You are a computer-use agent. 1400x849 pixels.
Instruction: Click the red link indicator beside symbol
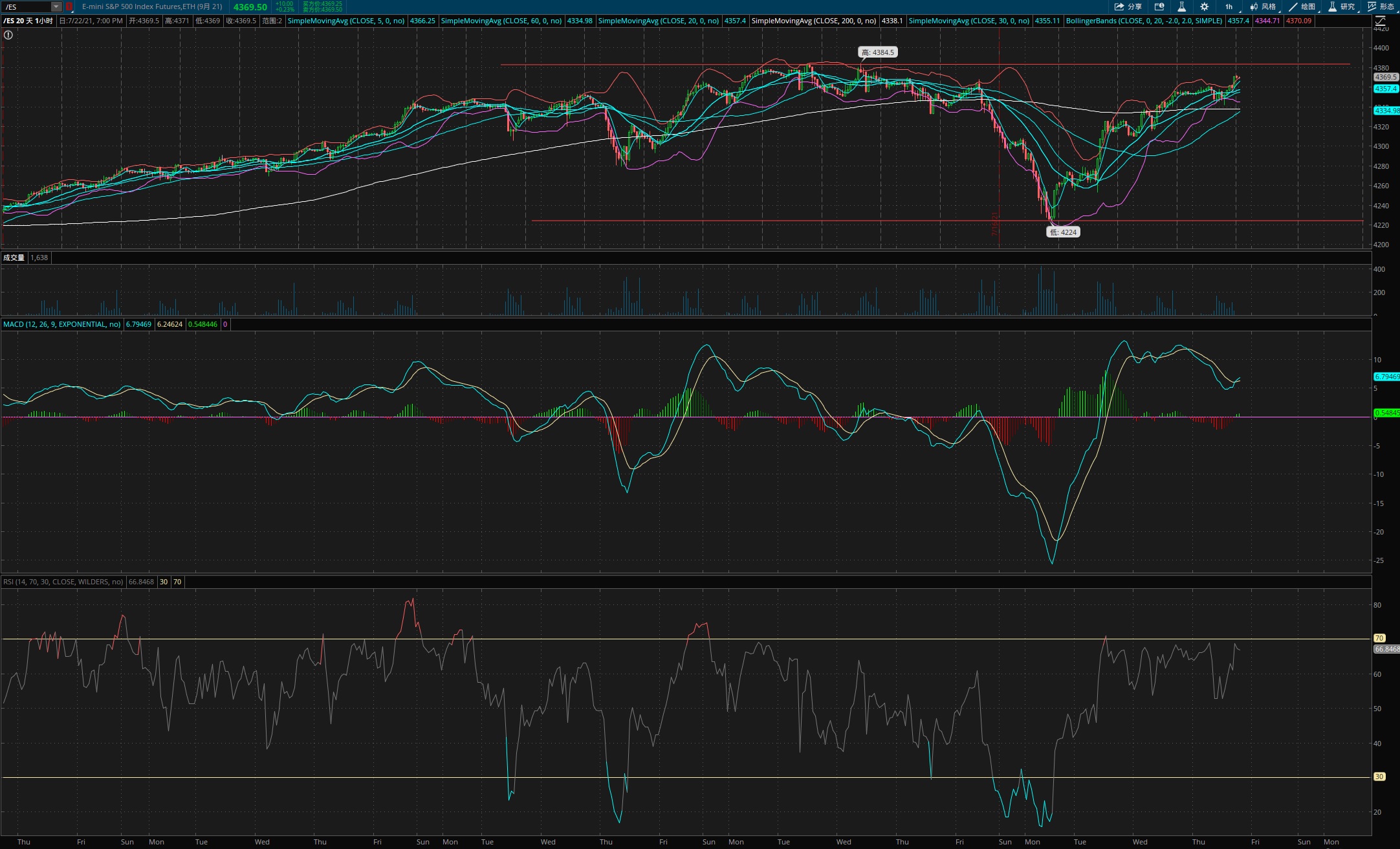tap(69, 6)
